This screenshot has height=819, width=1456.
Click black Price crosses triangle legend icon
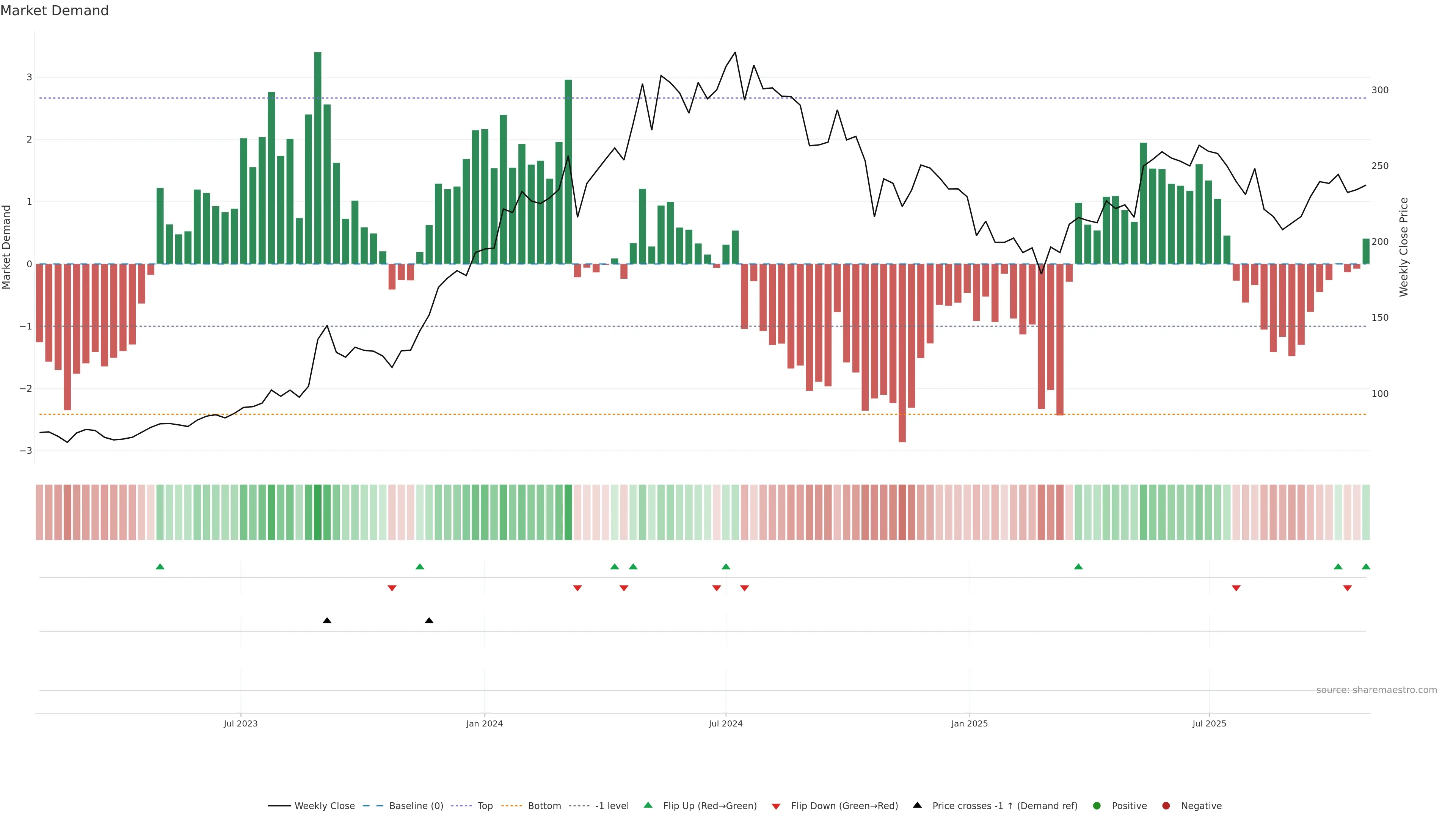pos(917,805)
